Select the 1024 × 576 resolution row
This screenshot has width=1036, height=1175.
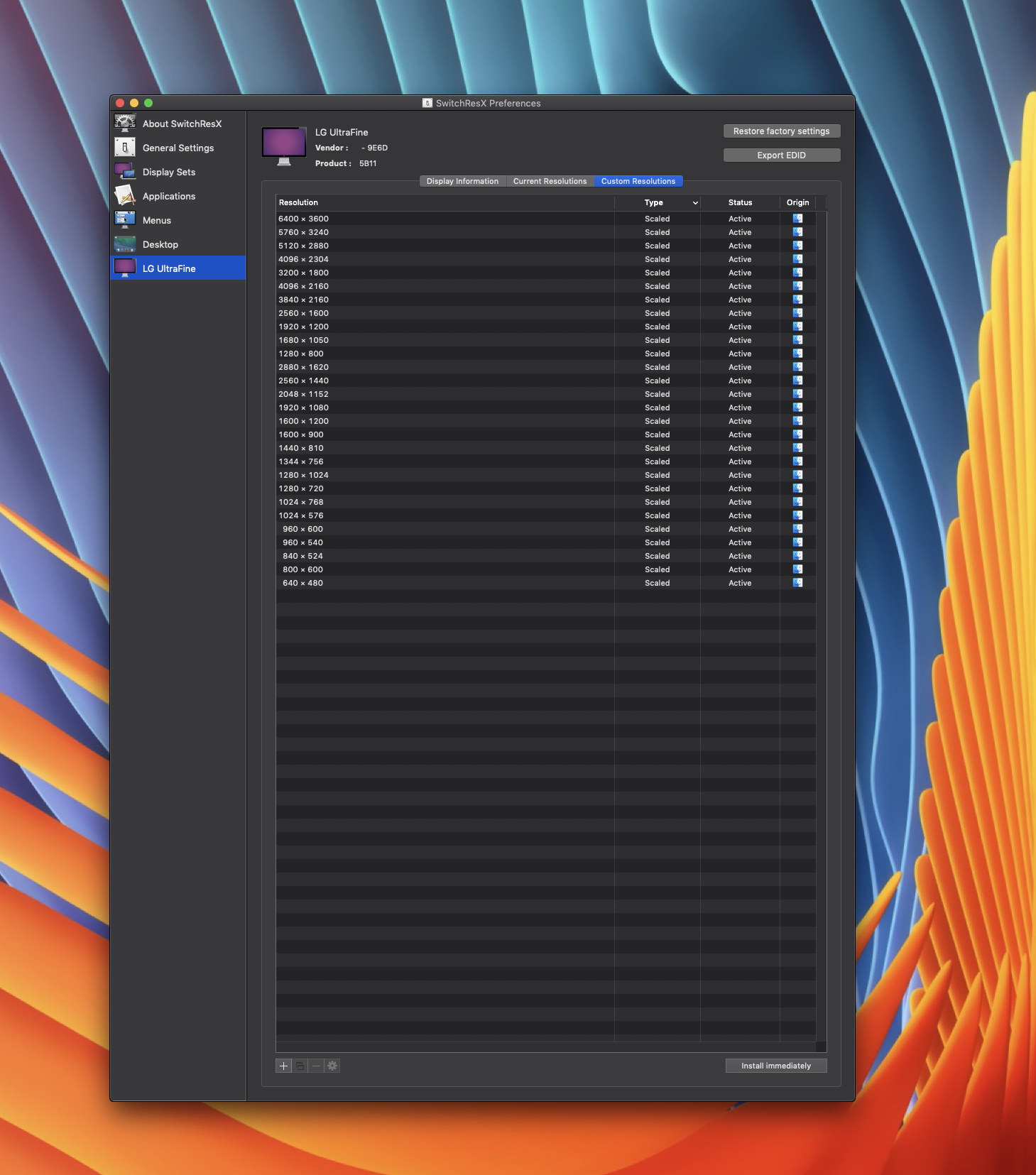[545, 515]
